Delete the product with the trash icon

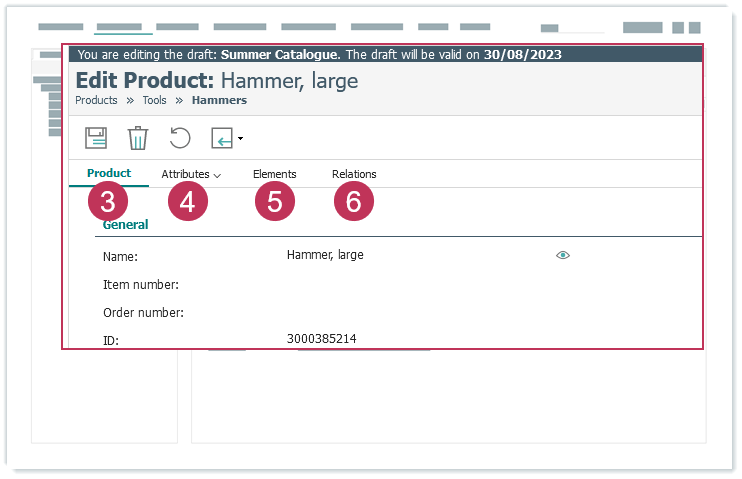[138, 138]
